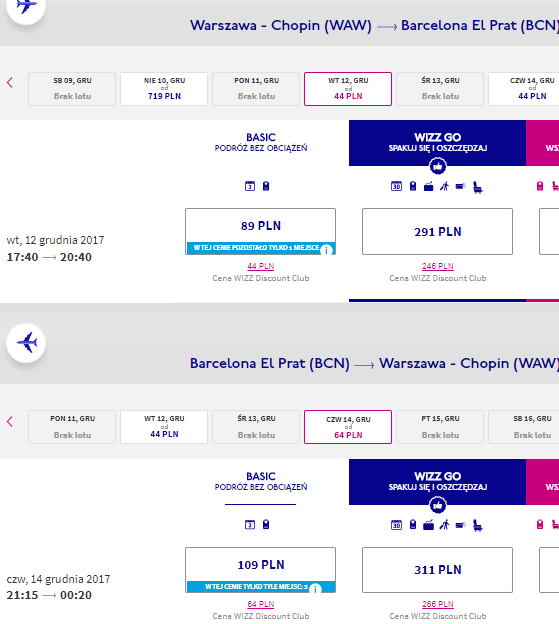Choose the 311 PLN WIZZ GO return fare
Viewport: 559px width, 624px height.
click(x=437, y=570)
